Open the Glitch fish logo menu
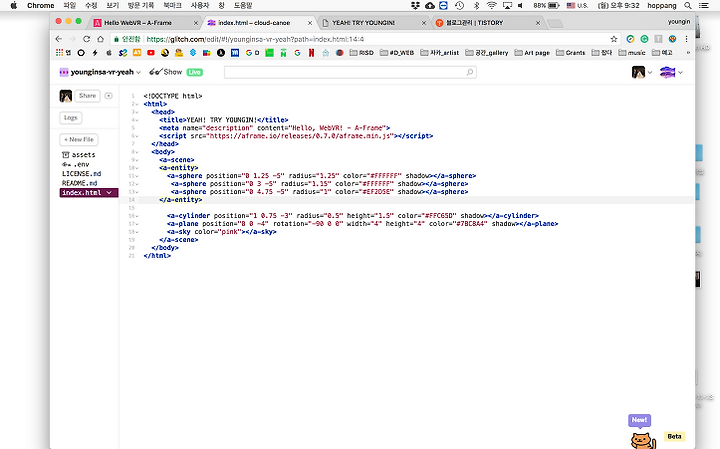The height and width of the screenshot is (449, 720). (x=667, y=72)
